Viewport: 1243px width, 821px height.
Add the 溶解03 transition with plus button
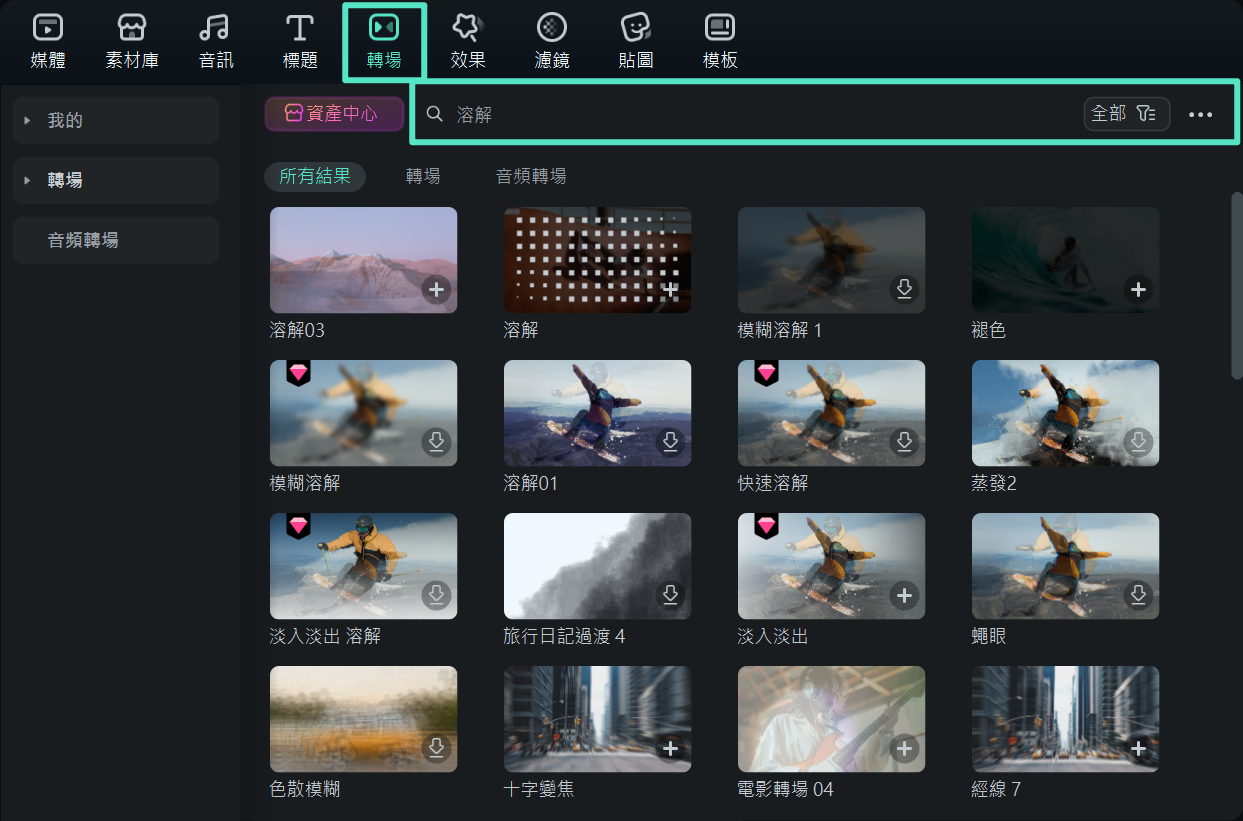(436, 289)
